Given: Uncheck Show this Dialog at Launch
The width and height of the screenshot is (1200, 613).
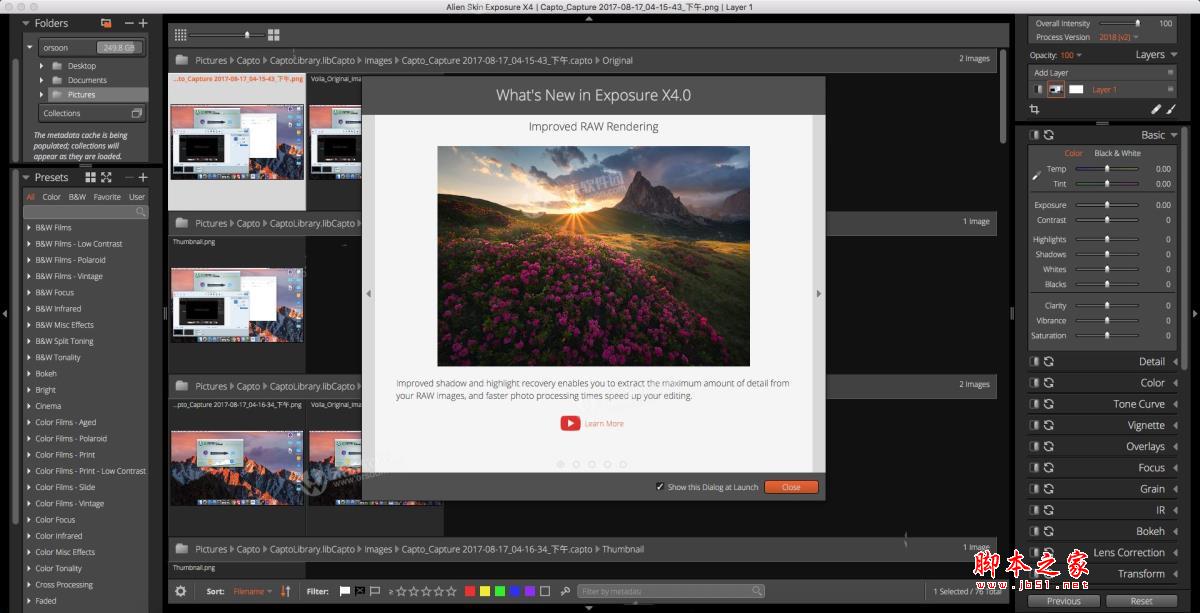Looking at the screenshot, I should 659,487.
